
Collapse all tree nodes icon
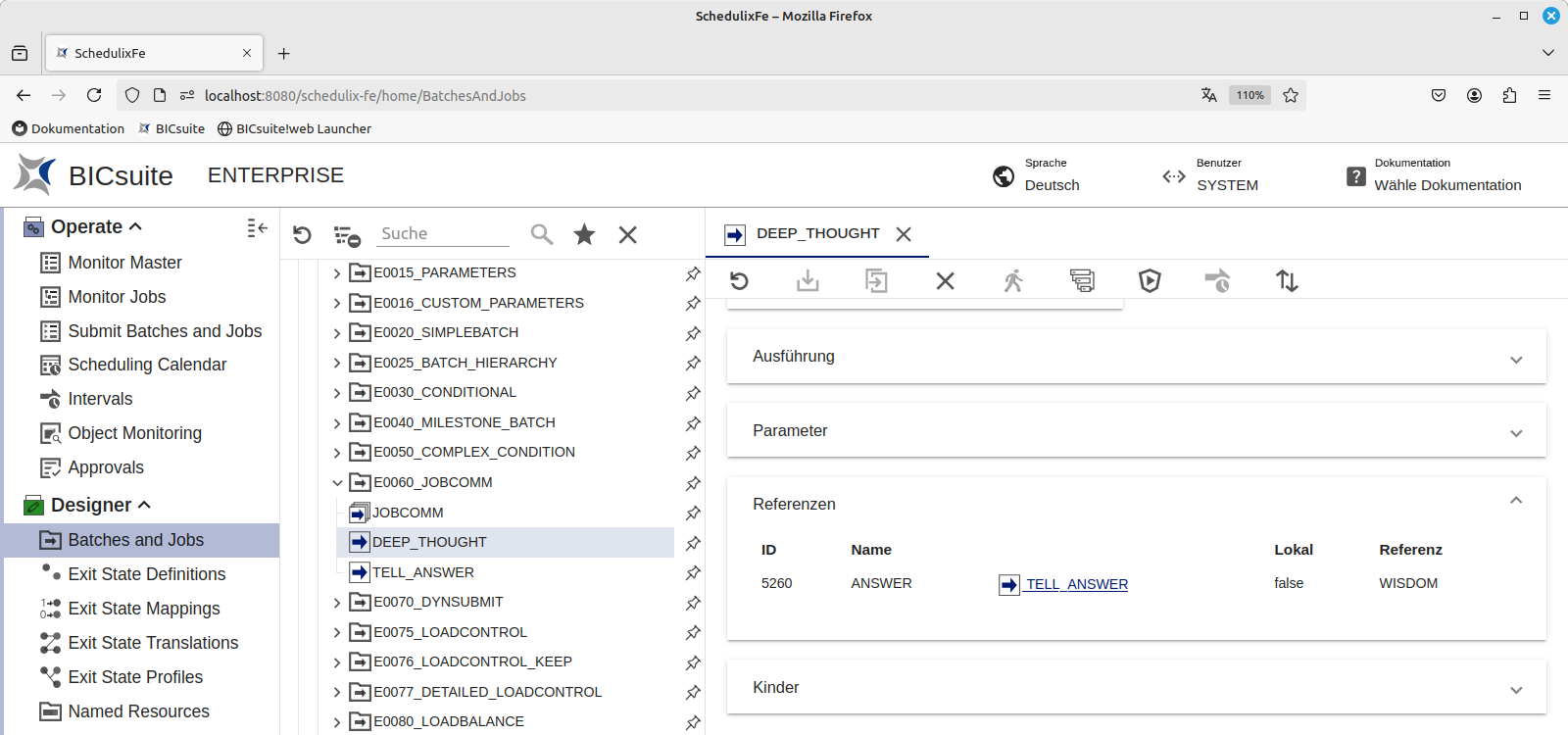click(347, 235)
